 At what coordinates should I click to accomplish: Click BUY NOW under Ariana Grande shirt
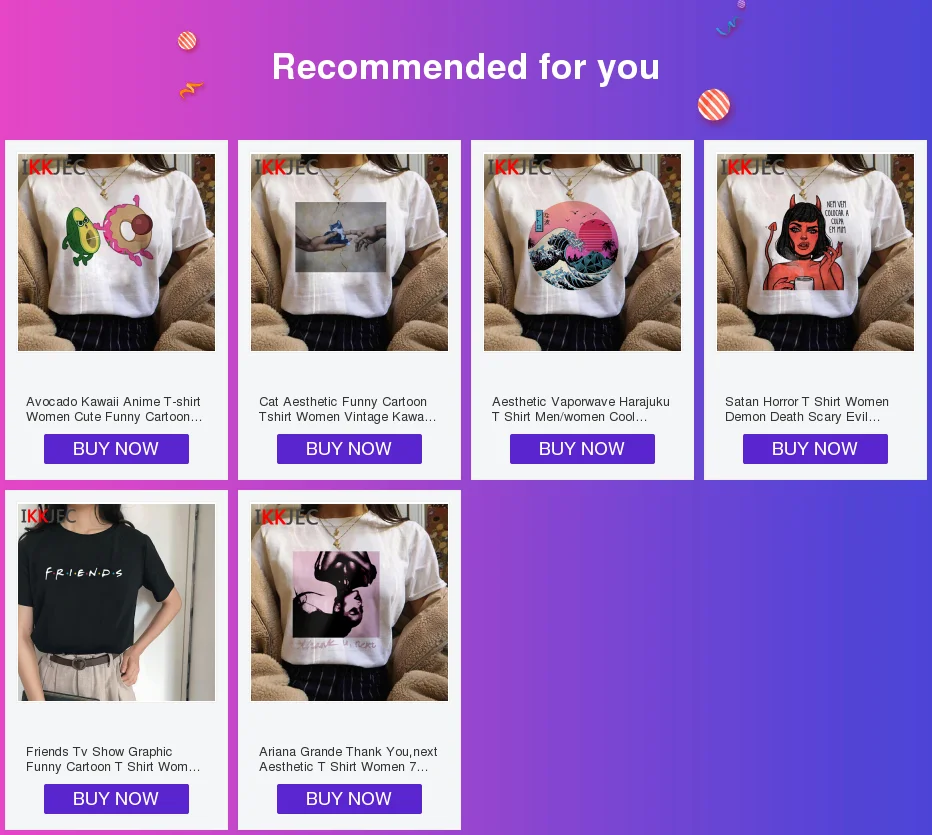(350, 799)
